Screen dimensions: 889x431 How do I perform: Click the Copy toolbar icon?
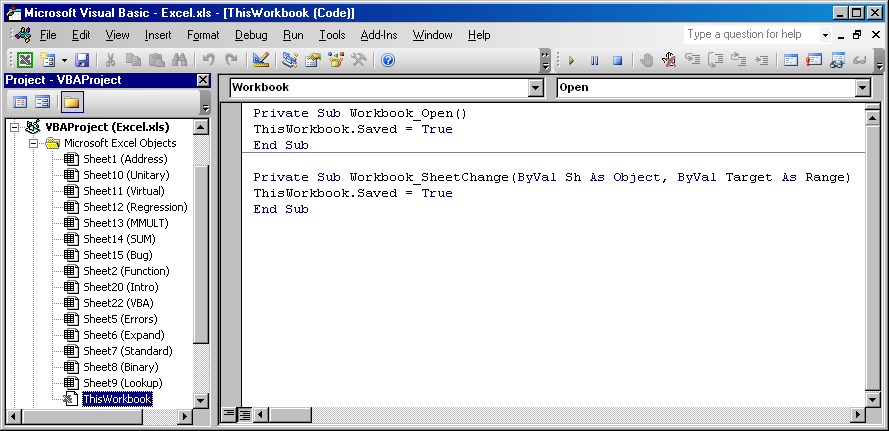click(133, 60)
